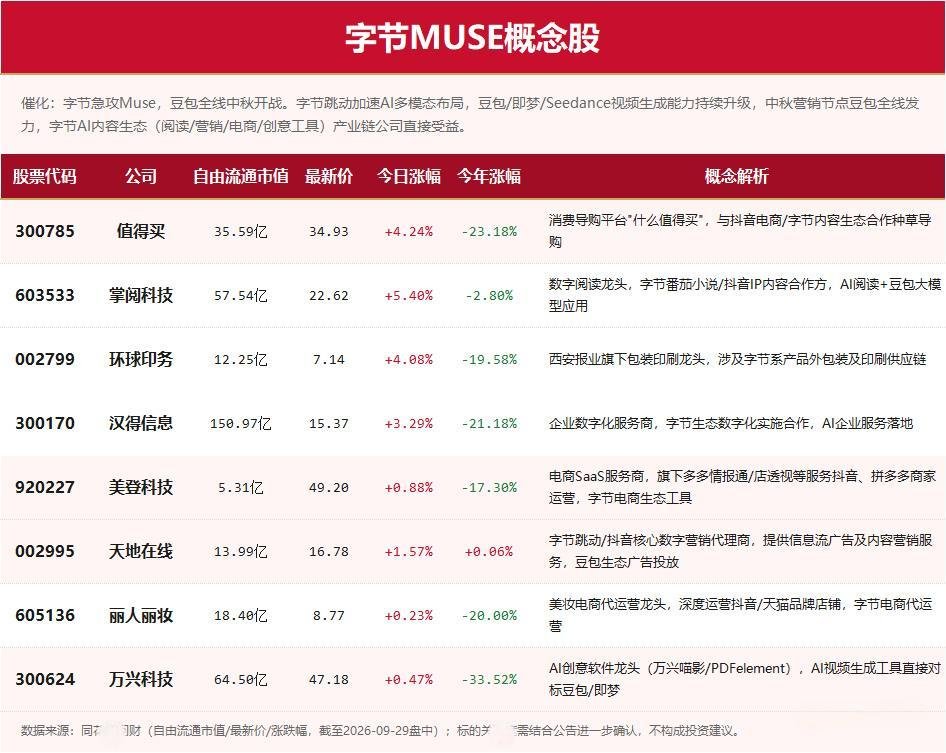Image resolution: width=946 pixels, height=753 pixels.
Task: Click latest price 7.14
Action: [x=328, y=360]
